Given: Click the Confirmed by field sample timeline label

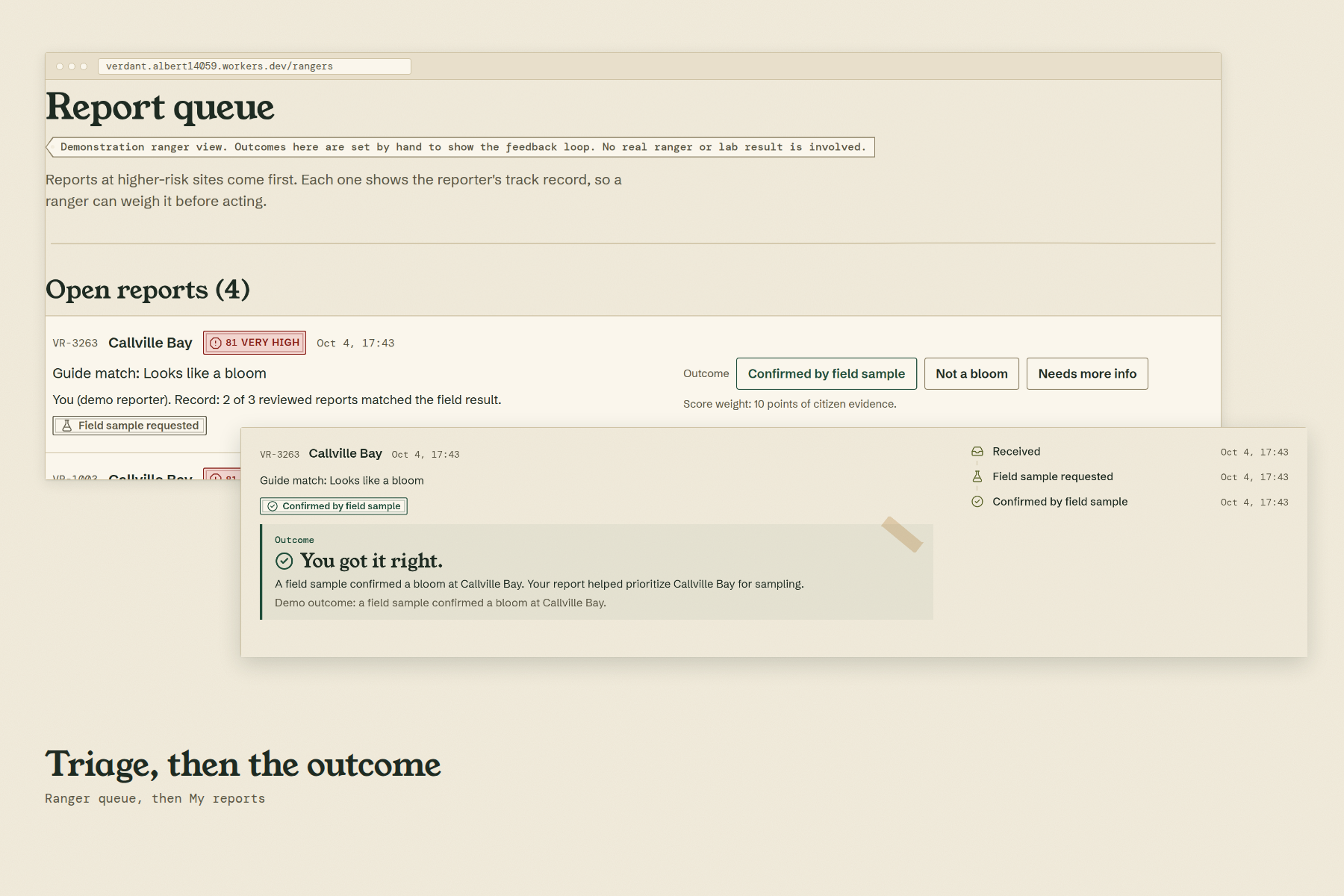Looking at the screenshot, I should tap(1060, 502).
